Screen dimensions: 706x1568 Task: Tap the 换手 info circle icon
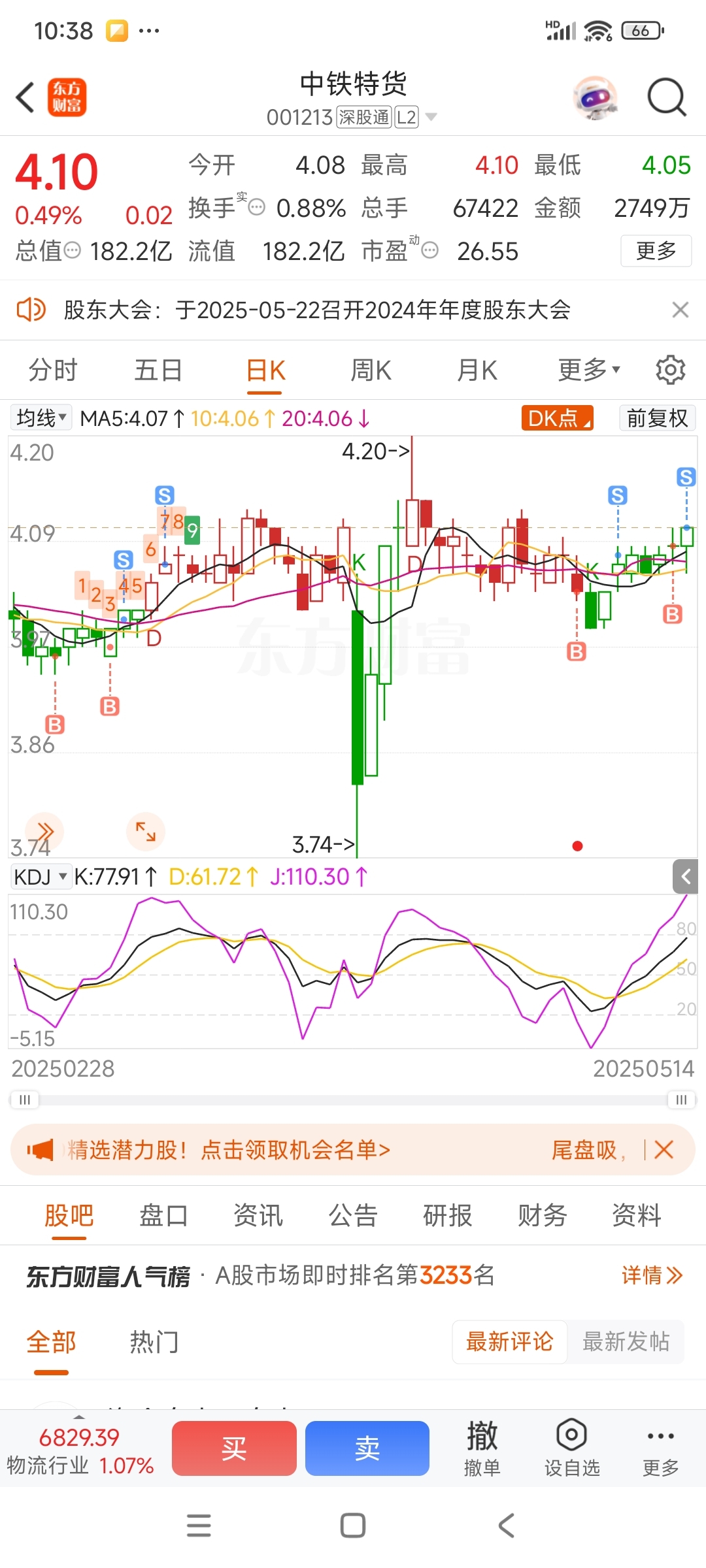click(x=257, y=207)
